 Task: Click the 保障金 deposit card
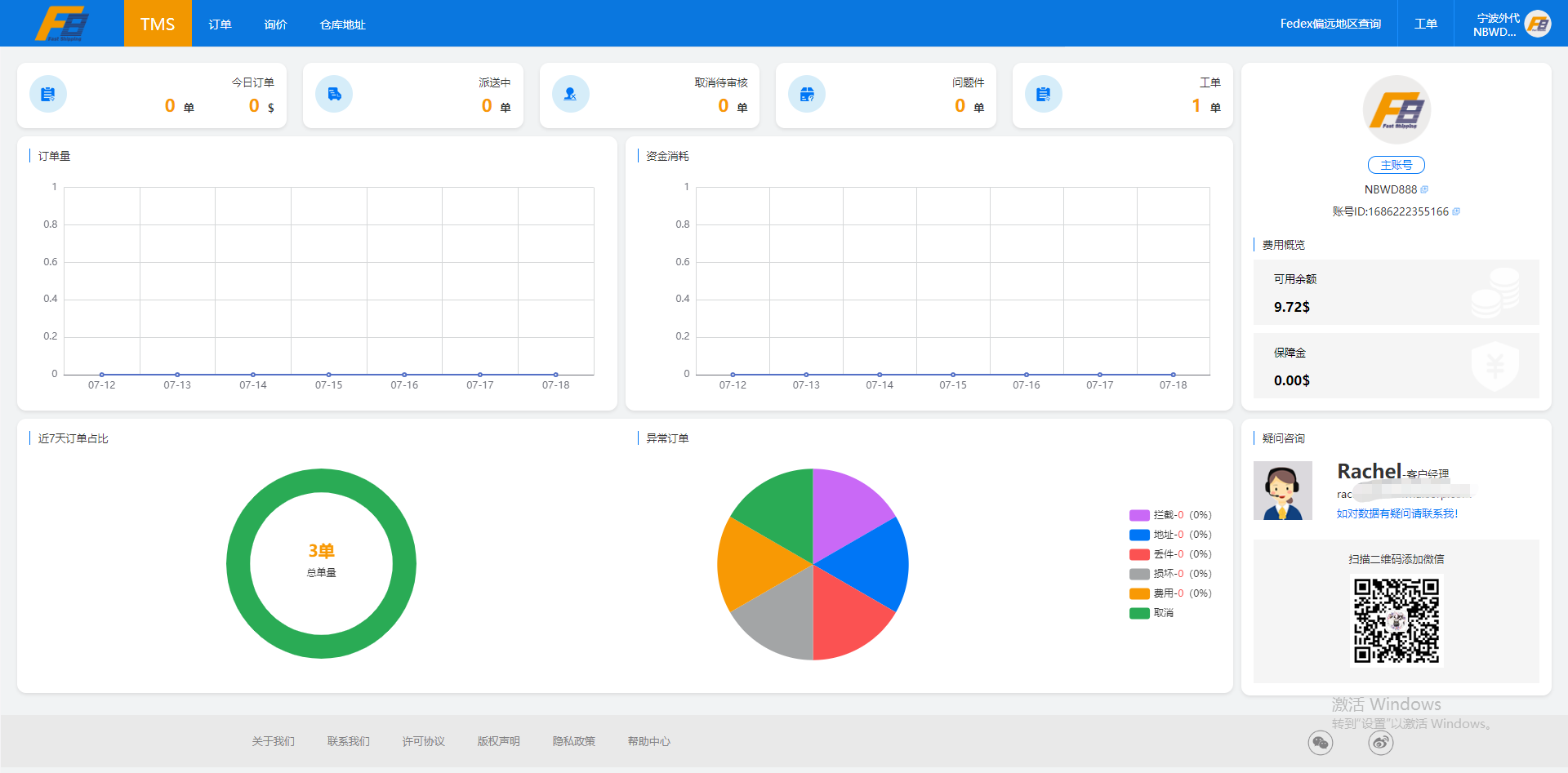1396,366
